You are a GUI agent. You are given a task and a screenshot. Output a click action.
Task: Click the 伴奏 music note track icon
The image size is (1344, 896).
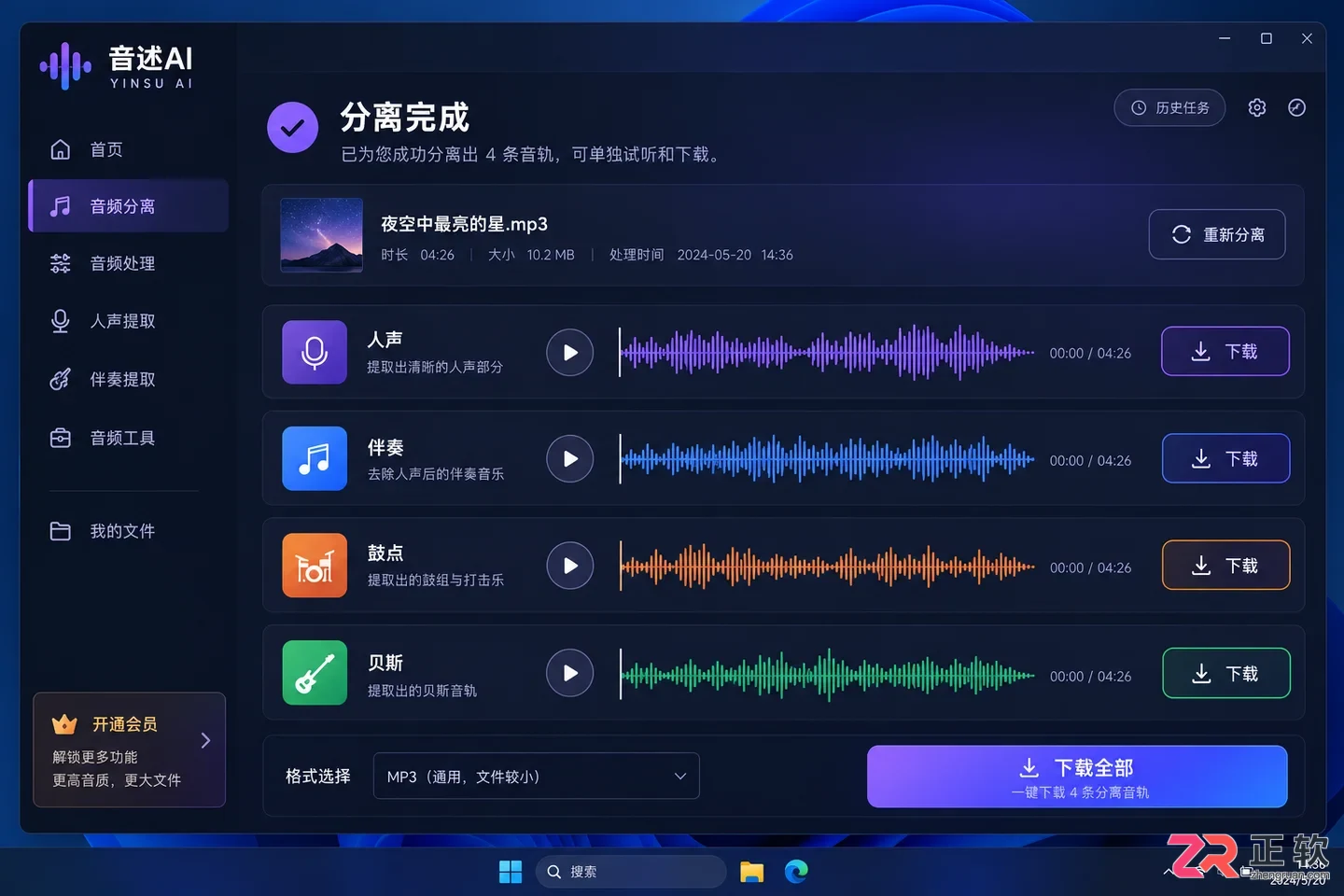(x=315, y=458)
